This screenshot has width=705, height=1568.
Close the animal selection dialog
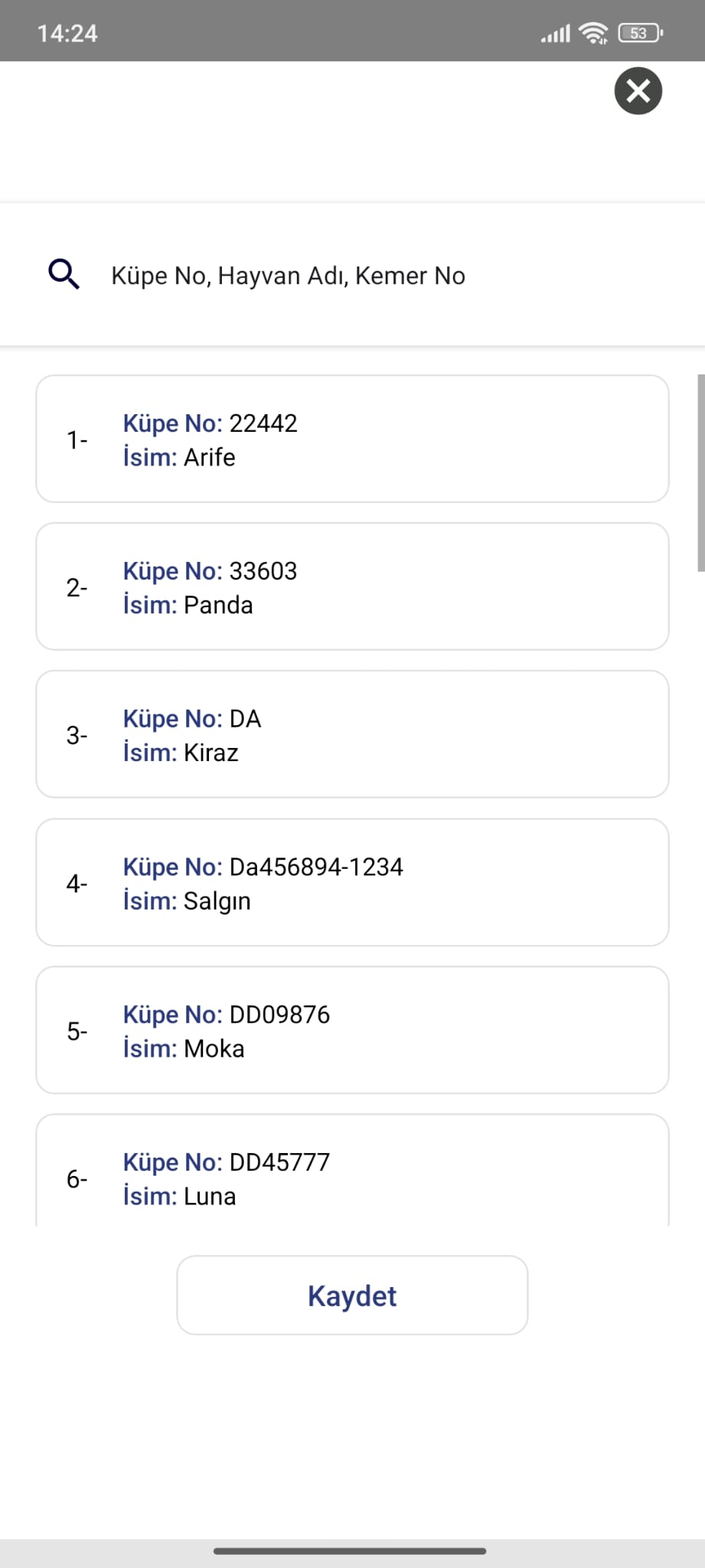[x=638, y=91]
